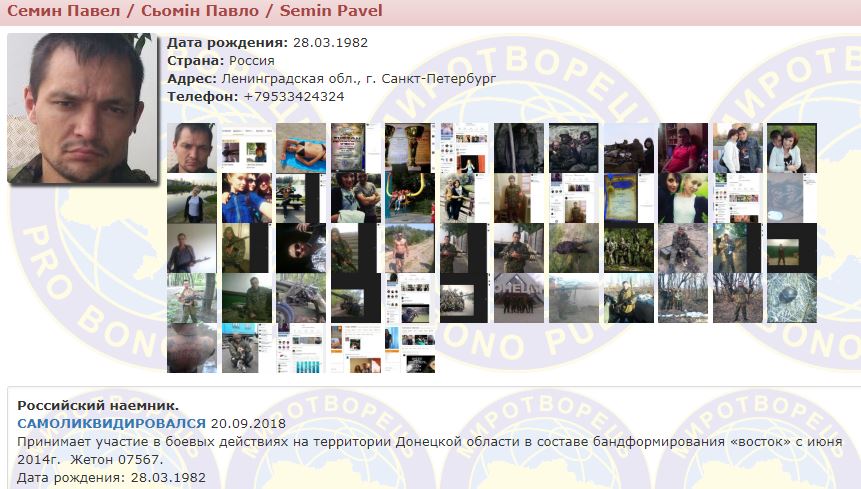Click the Российский наемник heading
The height and width of the screenshot is (489, 861).
coord(98,406)
